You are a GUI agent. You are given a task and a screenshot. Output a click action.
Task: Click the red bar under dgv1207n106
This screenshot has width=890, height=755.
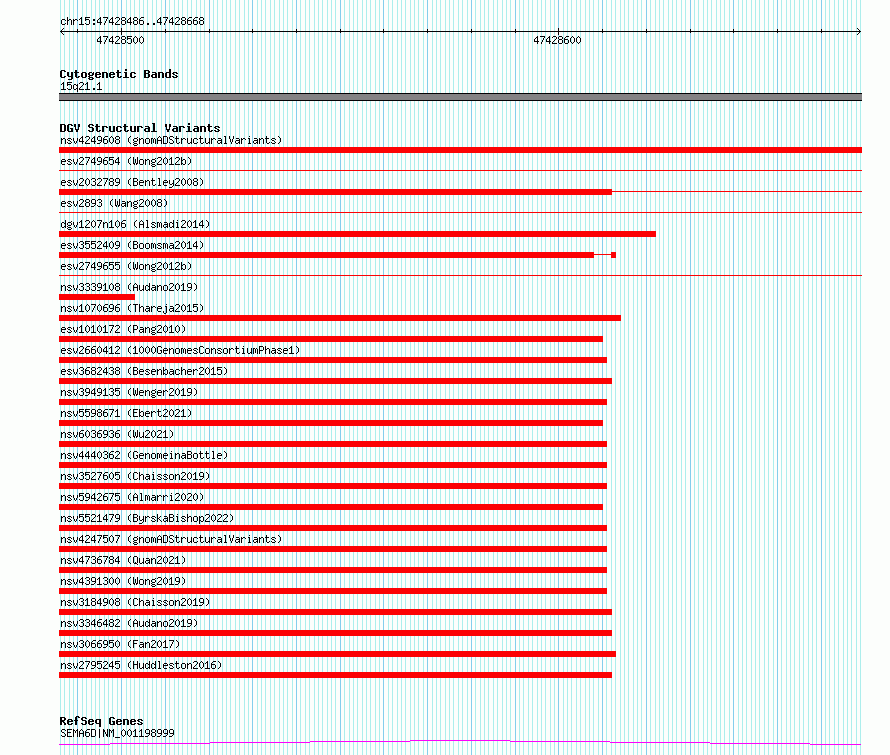pos(358,234)
